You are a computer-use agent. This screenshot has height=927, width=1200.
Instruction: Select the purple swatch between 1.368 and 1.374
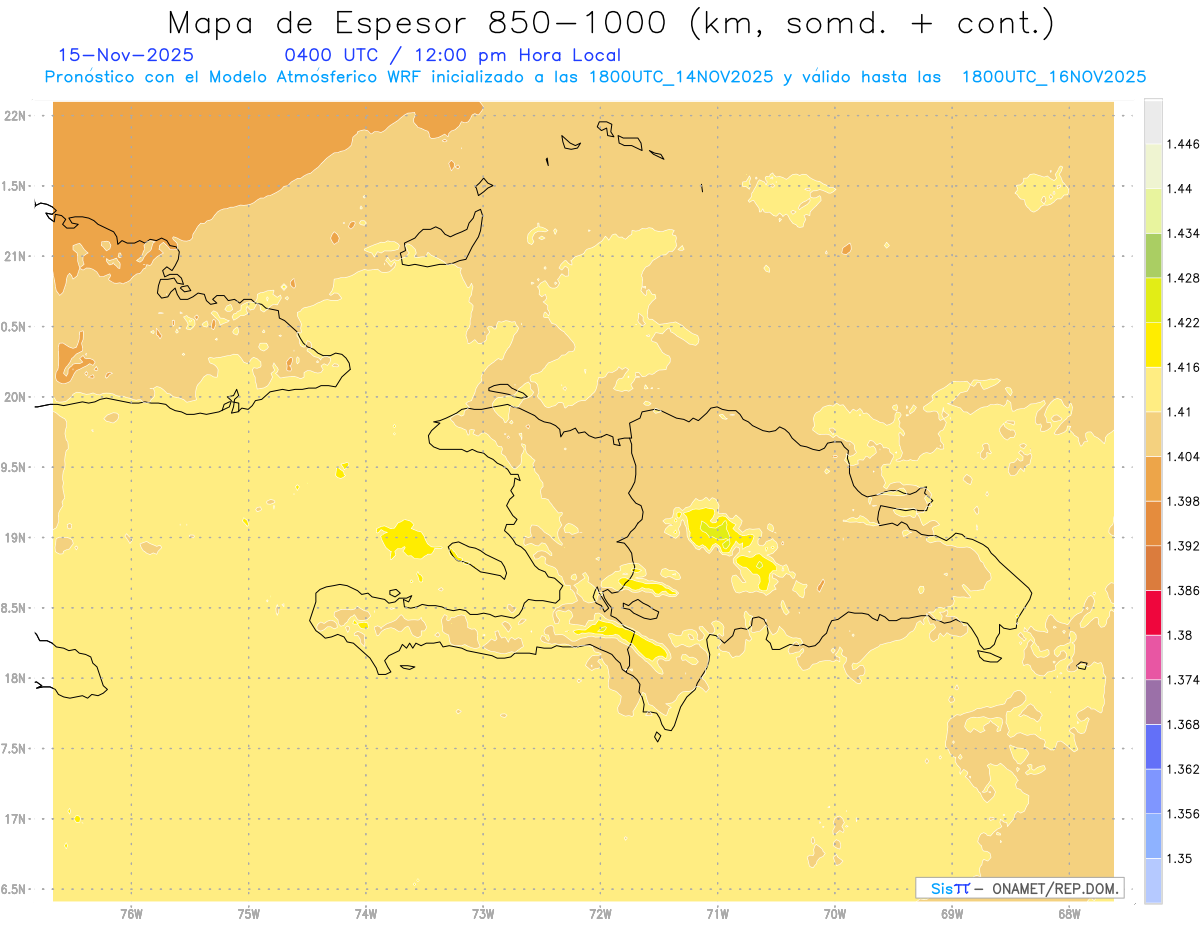[x=1153, y=702]
